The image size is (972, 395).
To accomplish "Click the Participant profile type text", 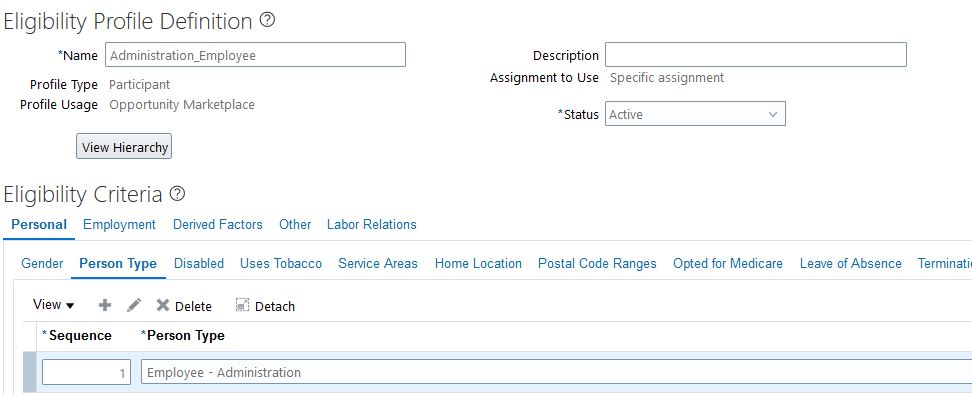I will click(139, 84).
